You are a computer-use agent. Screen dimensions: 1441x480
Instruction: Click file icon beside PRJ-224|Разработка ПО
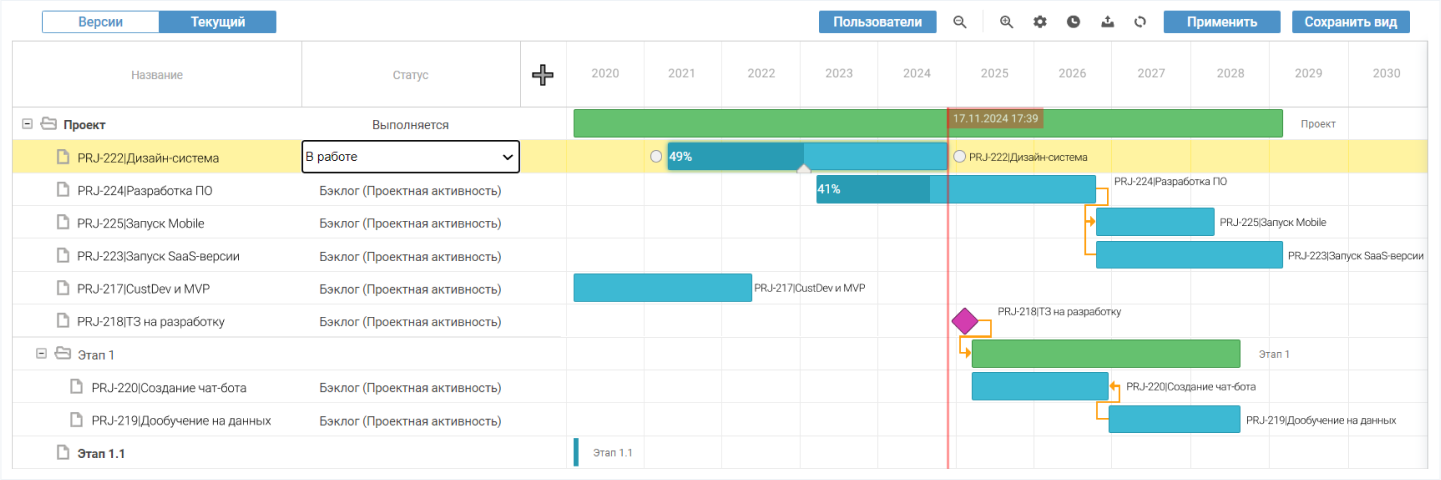[63, 190]
